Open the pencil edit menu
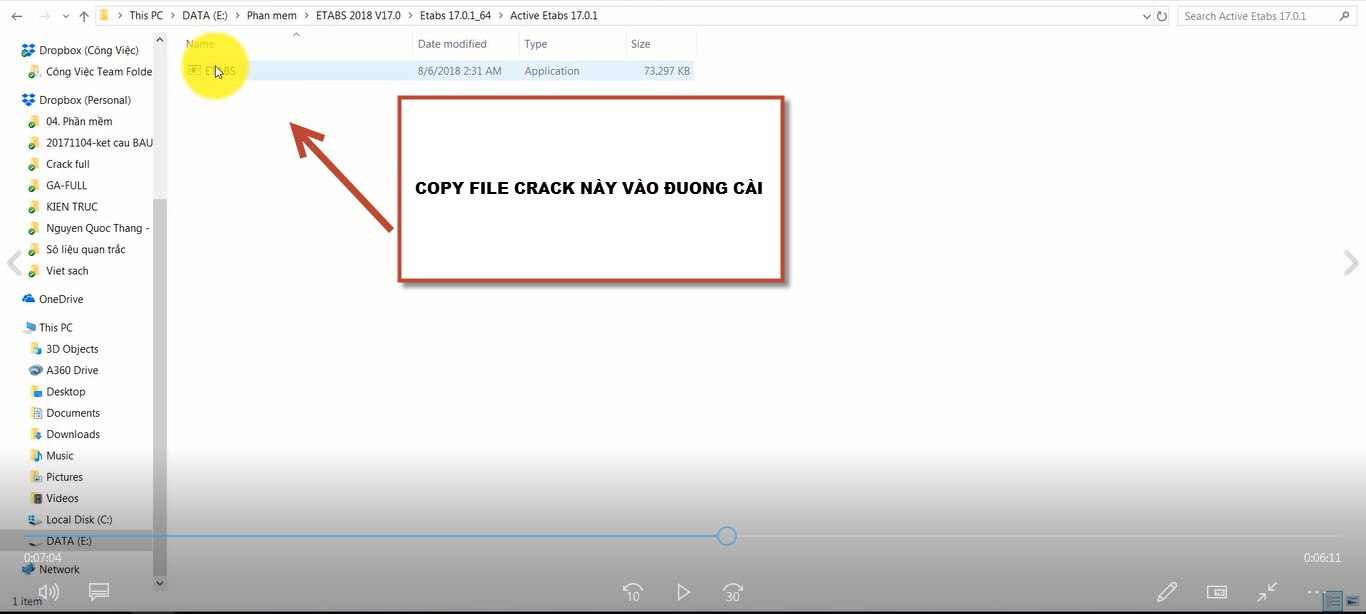The width and height of the screenshot is (1366, 614). pos(1166,592)
